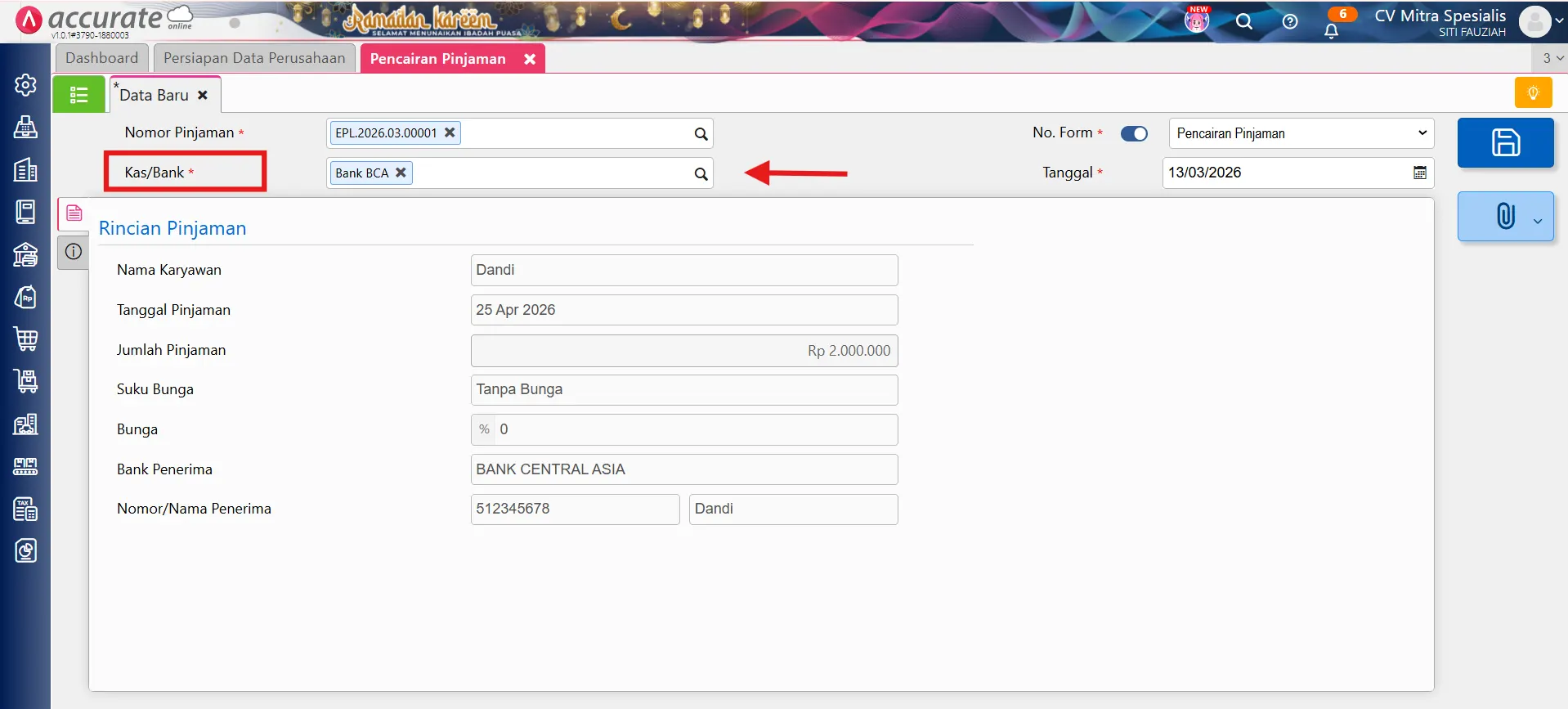The width and height of the screenshot is (1568, 709).
Task: Switch to Persiapan Data Perusahaan tab
Action: (254, 58)
